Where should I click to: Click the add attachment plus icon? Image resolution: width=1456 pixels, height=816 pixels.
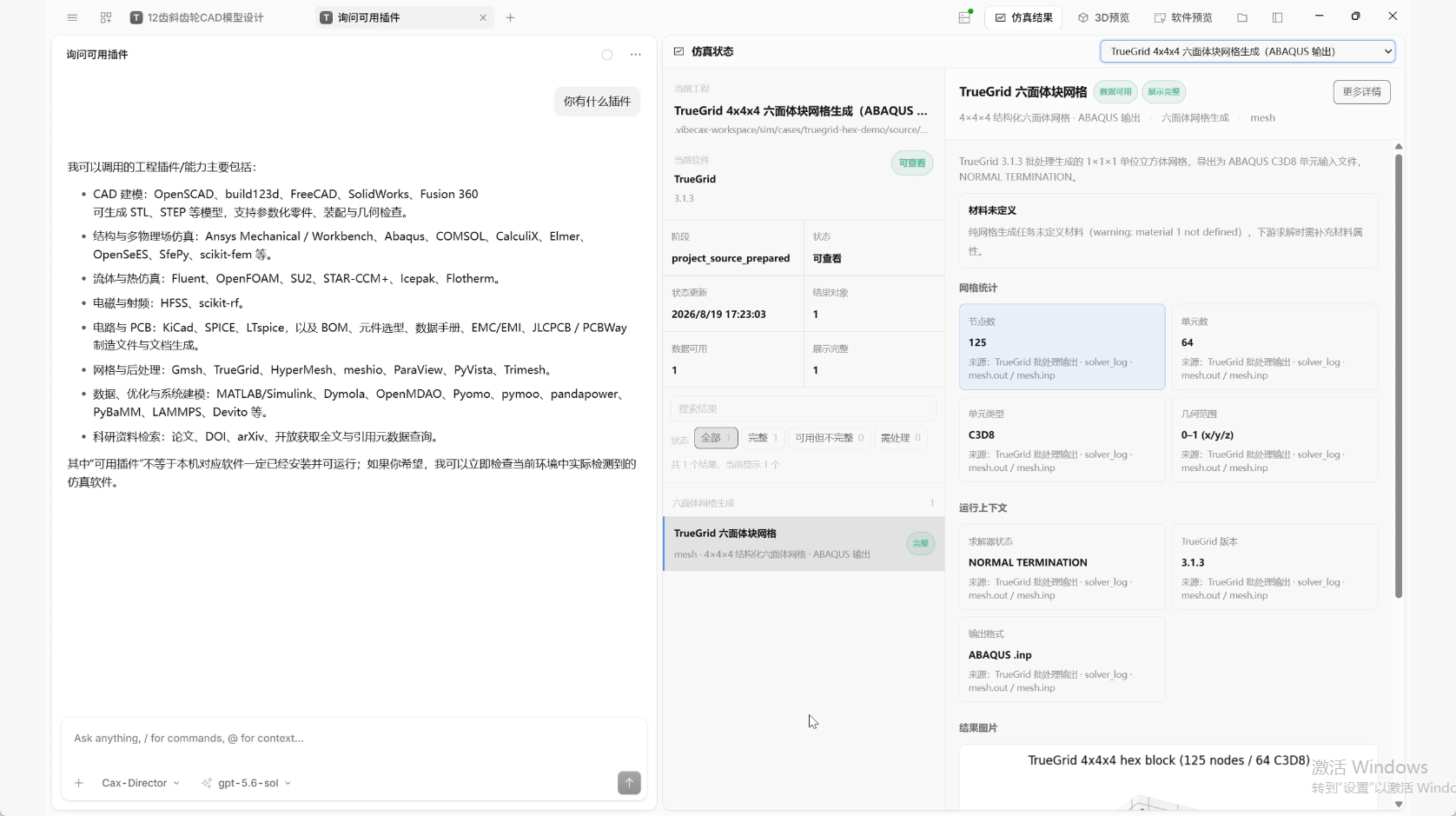tap(79, 783)
